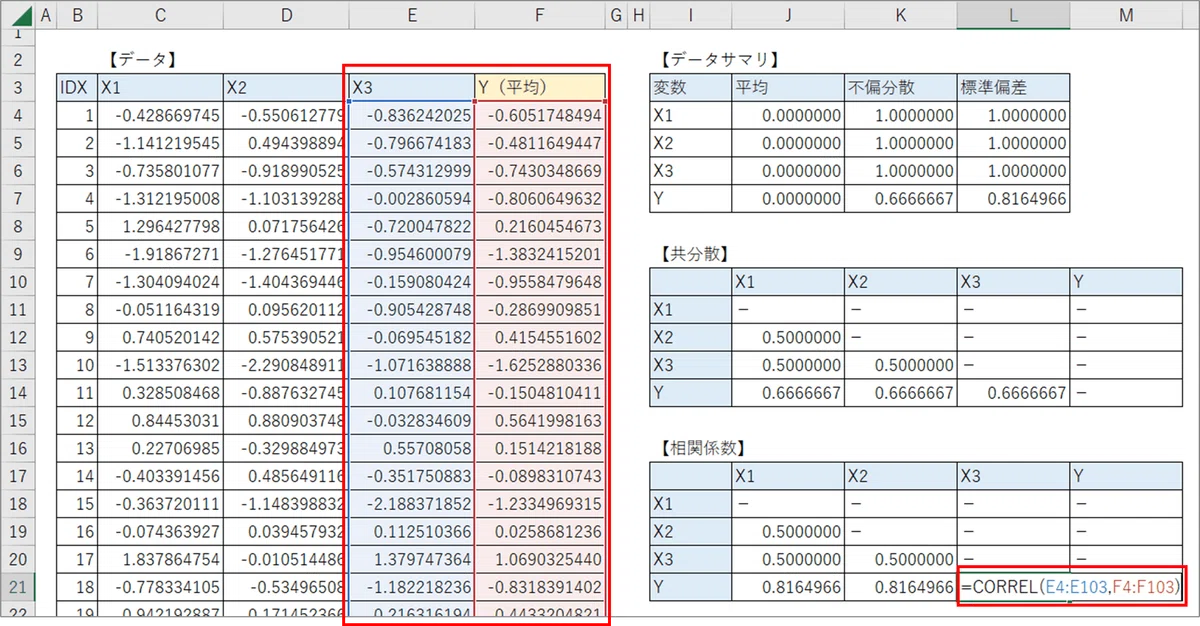Click the X3 row label in covariance table
This screenshot has height=626, width=1200.
click(x=691, y=365)
